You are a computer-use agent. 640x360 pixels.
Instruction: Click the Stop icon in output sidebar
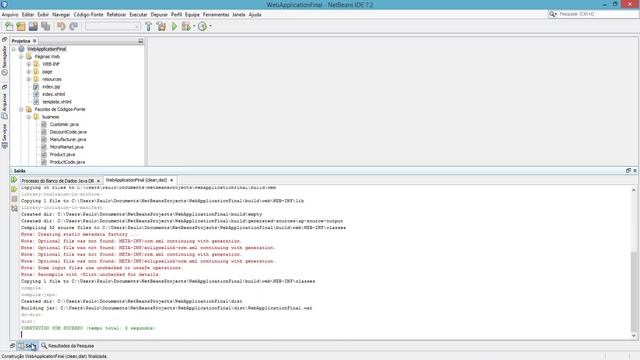point(14,199)
